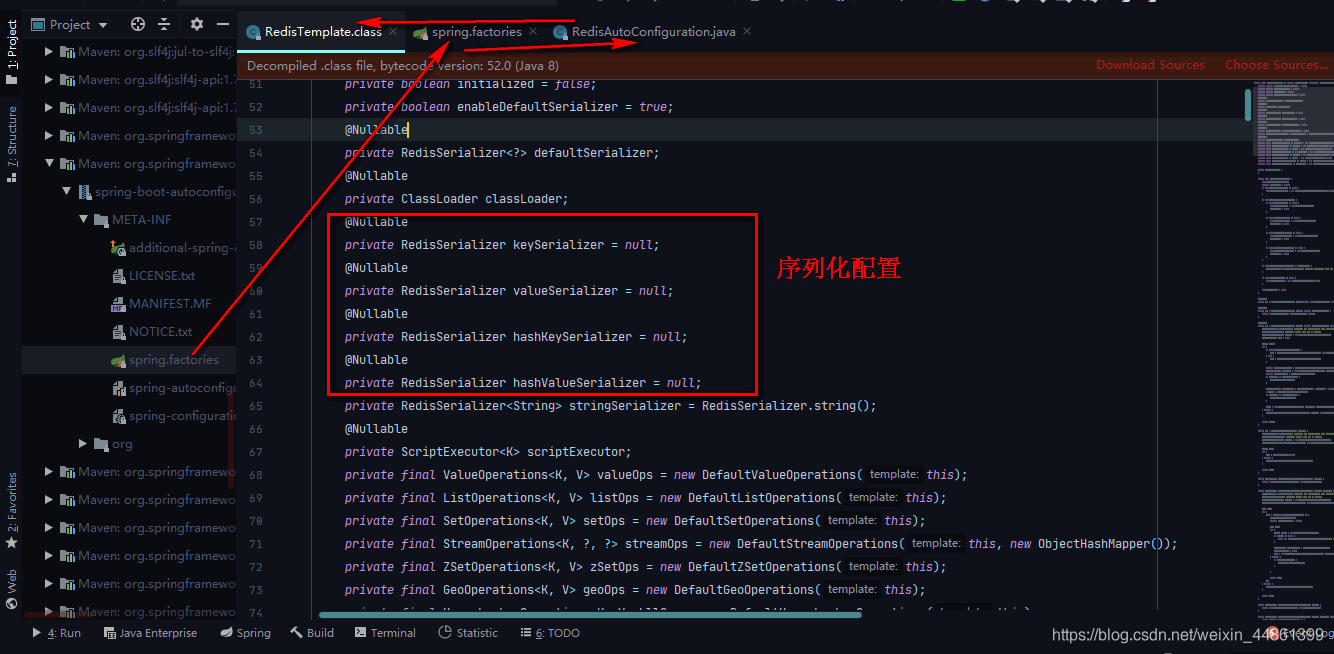Select the spring-configuratio file in the tree
The image size is (1334, 654).
129,416
